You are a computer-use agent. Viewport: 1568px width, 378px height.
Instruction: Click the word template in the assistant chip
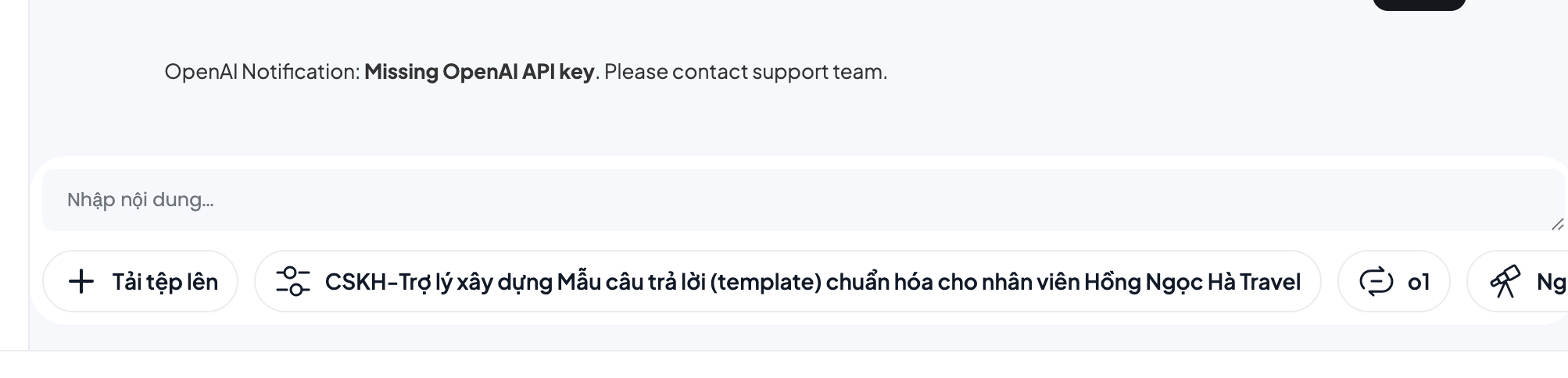tap(769, 281)
